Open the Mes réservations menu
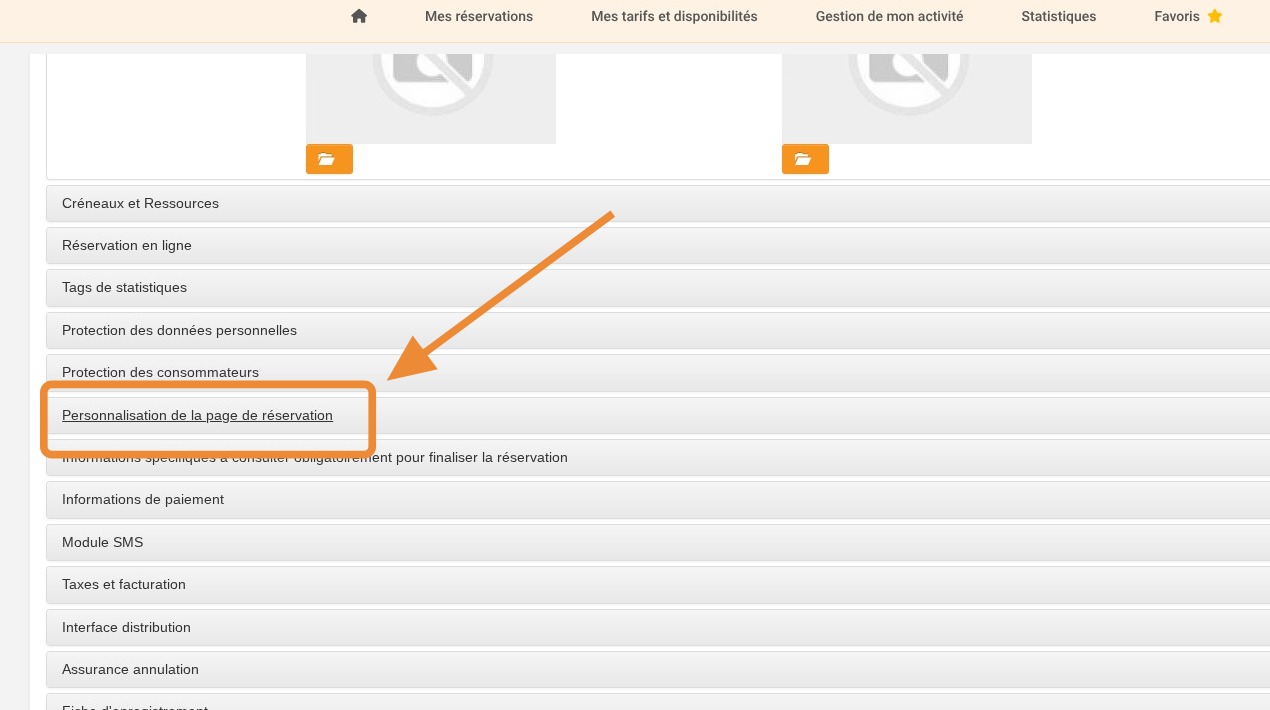Viewport: 1270px width, 710px height. point(479,16)
